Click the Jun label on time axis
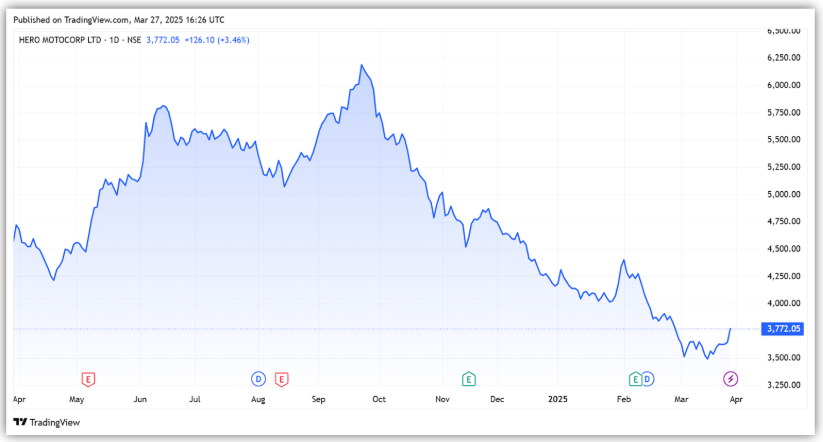 click(x=140, y=398)
